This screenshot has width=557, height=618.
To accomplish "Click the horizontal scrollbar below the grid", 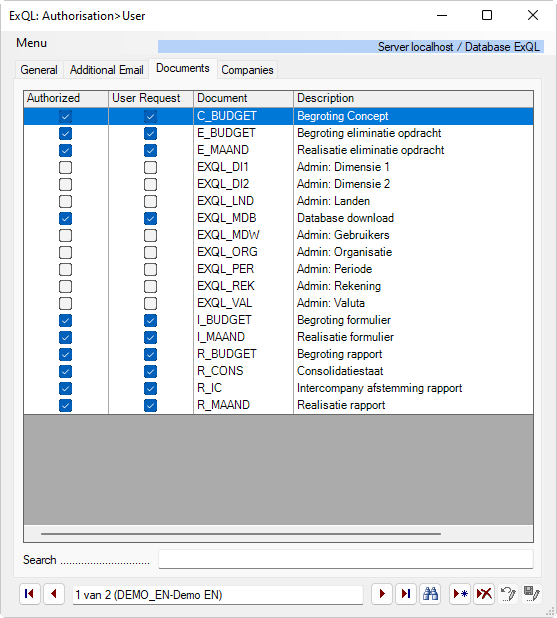I will click(x=240, y=534).
